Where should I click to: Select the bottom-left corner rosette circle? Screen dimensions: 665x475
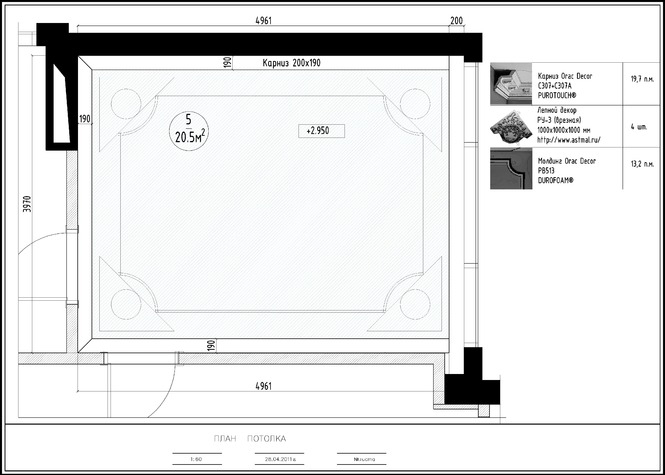125,303
